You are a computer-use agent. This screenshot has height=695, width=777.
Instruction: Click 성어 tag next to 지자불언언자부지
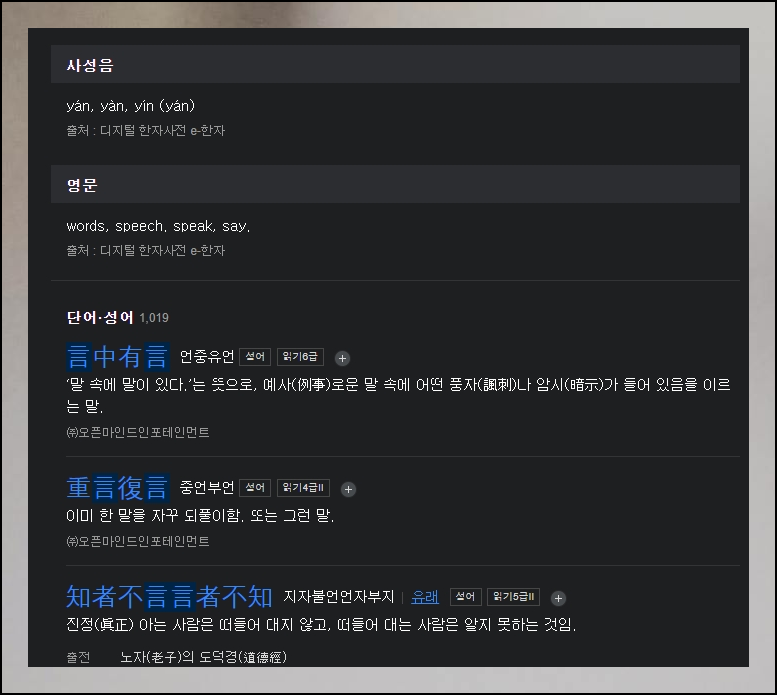pyautogui.click(x=465, y=596)
